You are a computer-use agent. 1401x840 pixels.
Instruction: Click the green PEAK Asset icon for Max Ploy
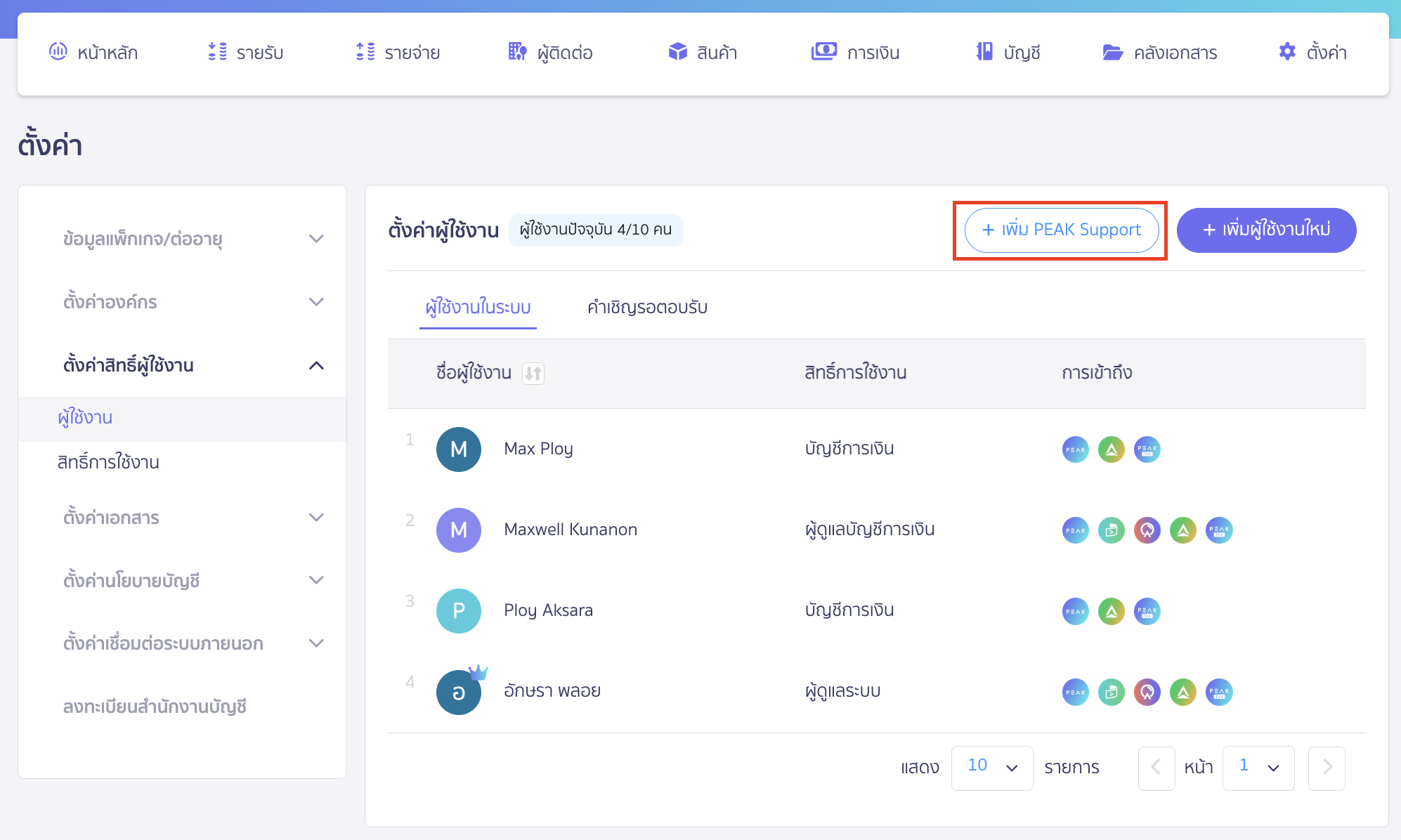coord(1111,449)
